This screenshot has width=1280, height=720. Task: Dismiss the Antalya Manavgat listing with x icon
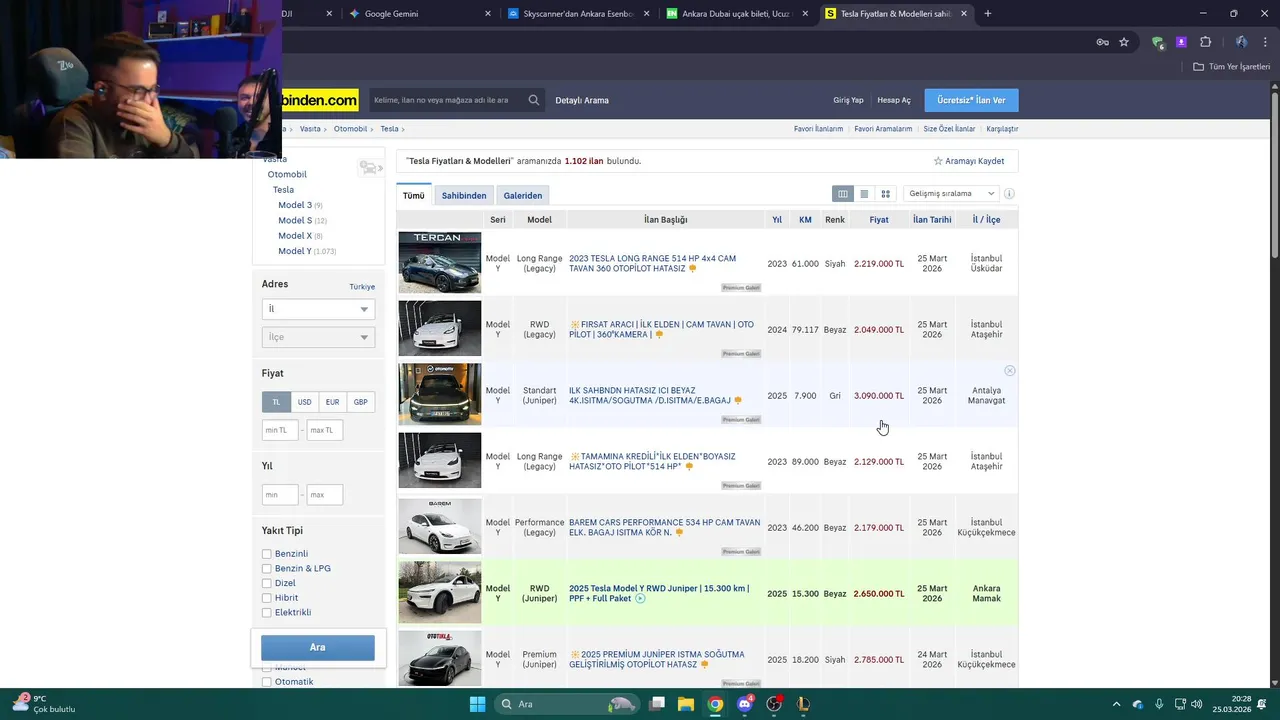click(1010, 371)
